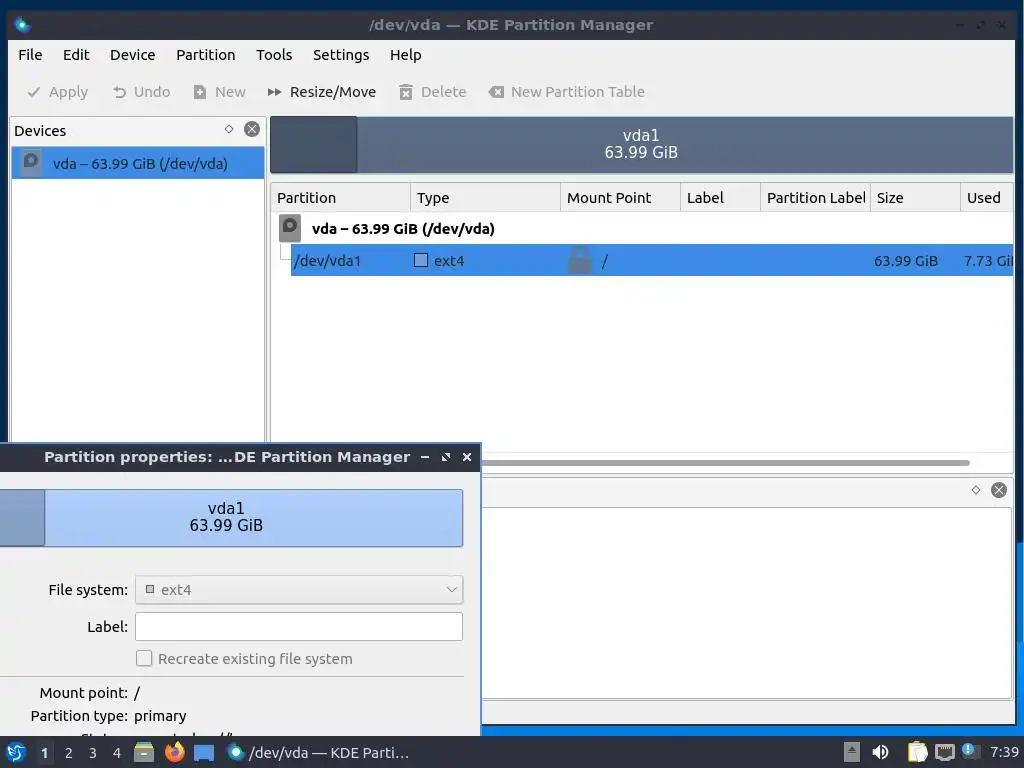Click the horizontal scrollbar of partition table

pyautogui.click(x=725, y=463)
